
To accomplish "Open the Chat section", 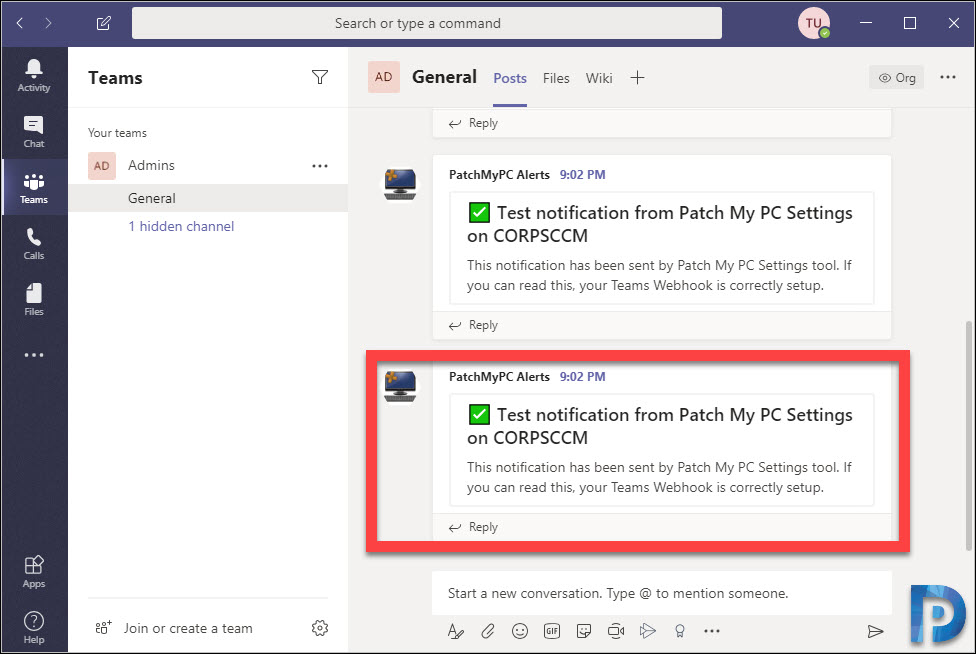I will [34, 131].
